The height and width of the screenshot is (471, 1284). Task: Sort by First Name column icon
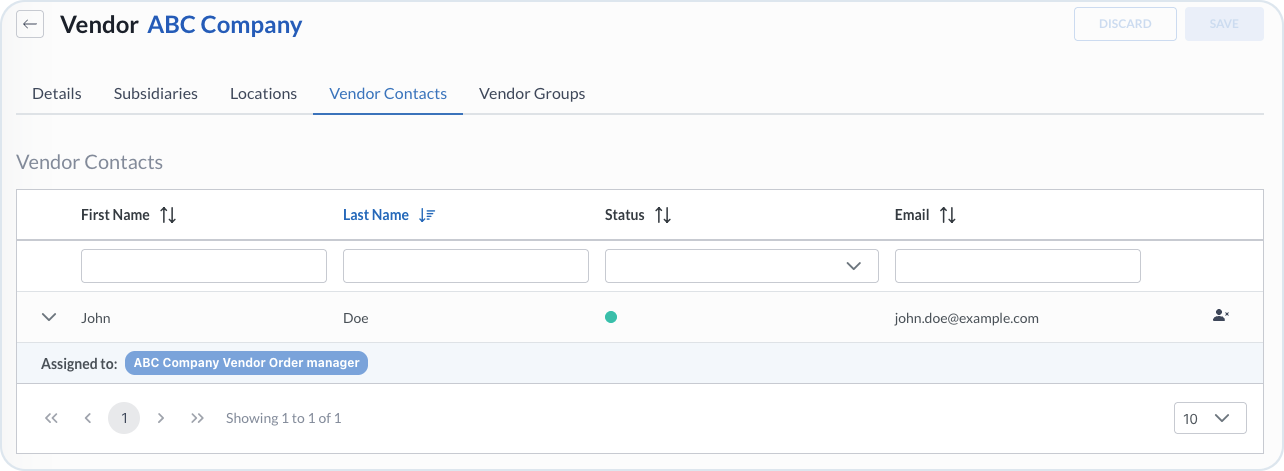(x=168, y=215)
